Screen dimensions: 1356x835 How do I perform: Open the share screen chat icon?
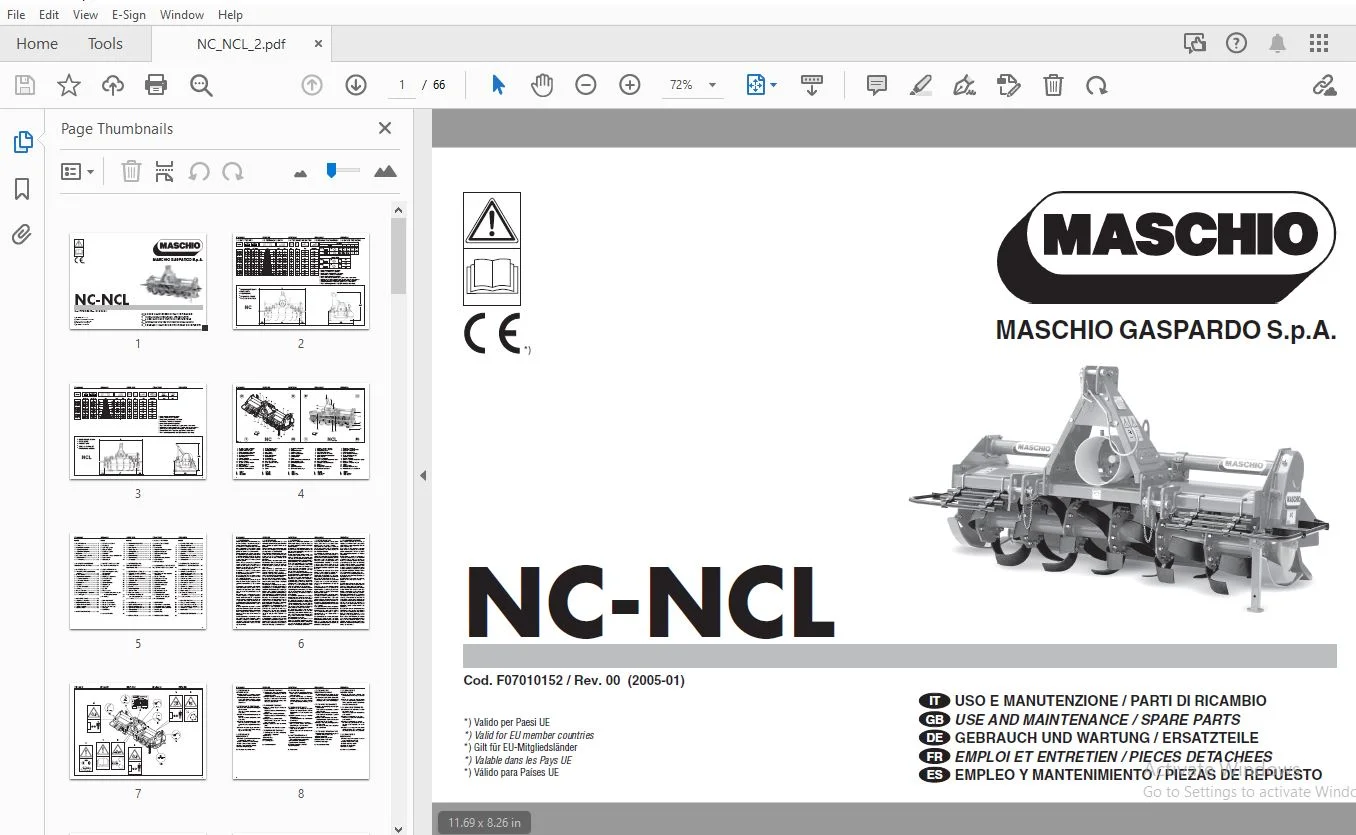tap(1195, 44)
